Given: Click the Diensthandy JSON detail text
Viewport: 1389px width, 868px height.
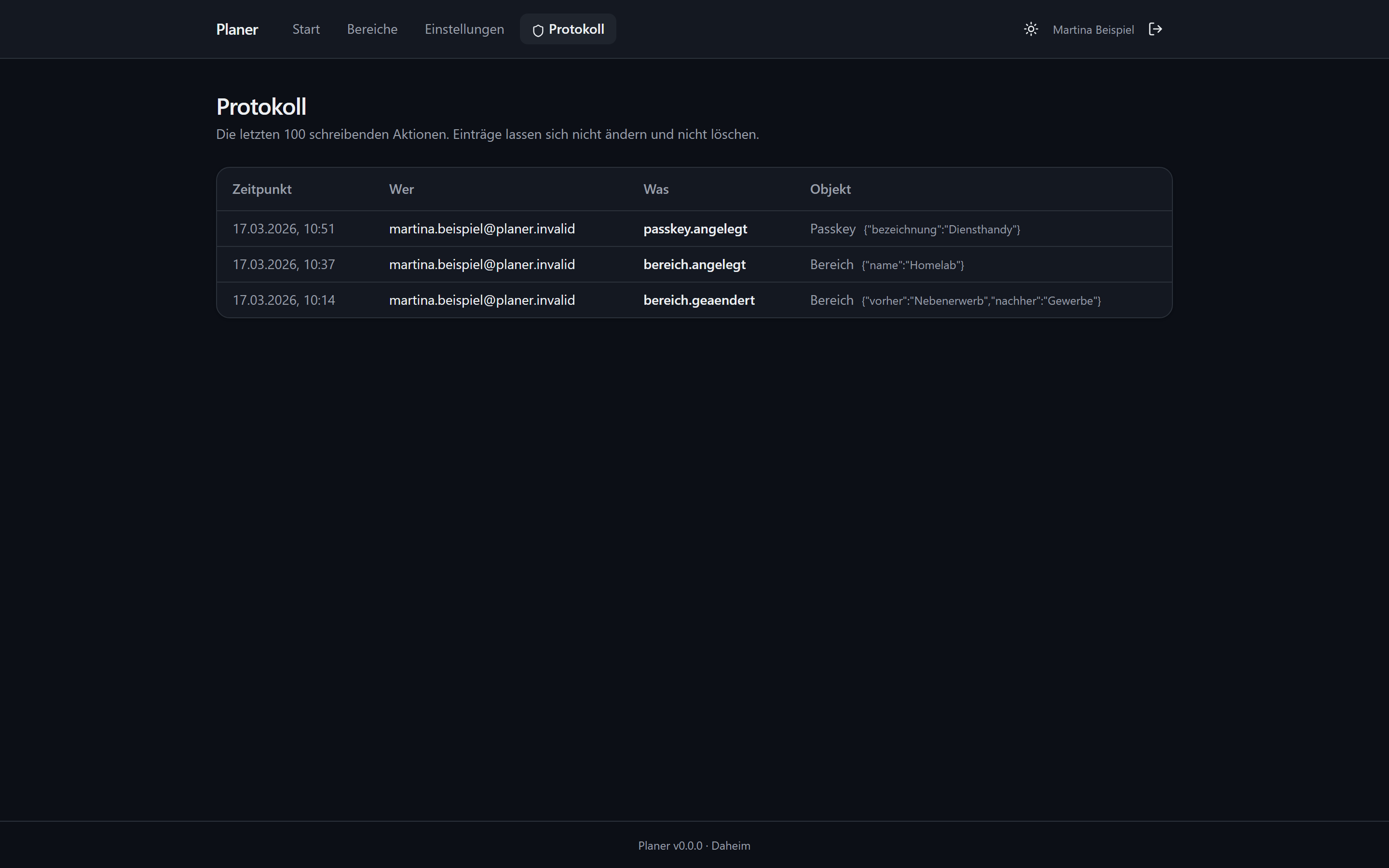Looking at the screenshot, I should [x=942, y=230].
